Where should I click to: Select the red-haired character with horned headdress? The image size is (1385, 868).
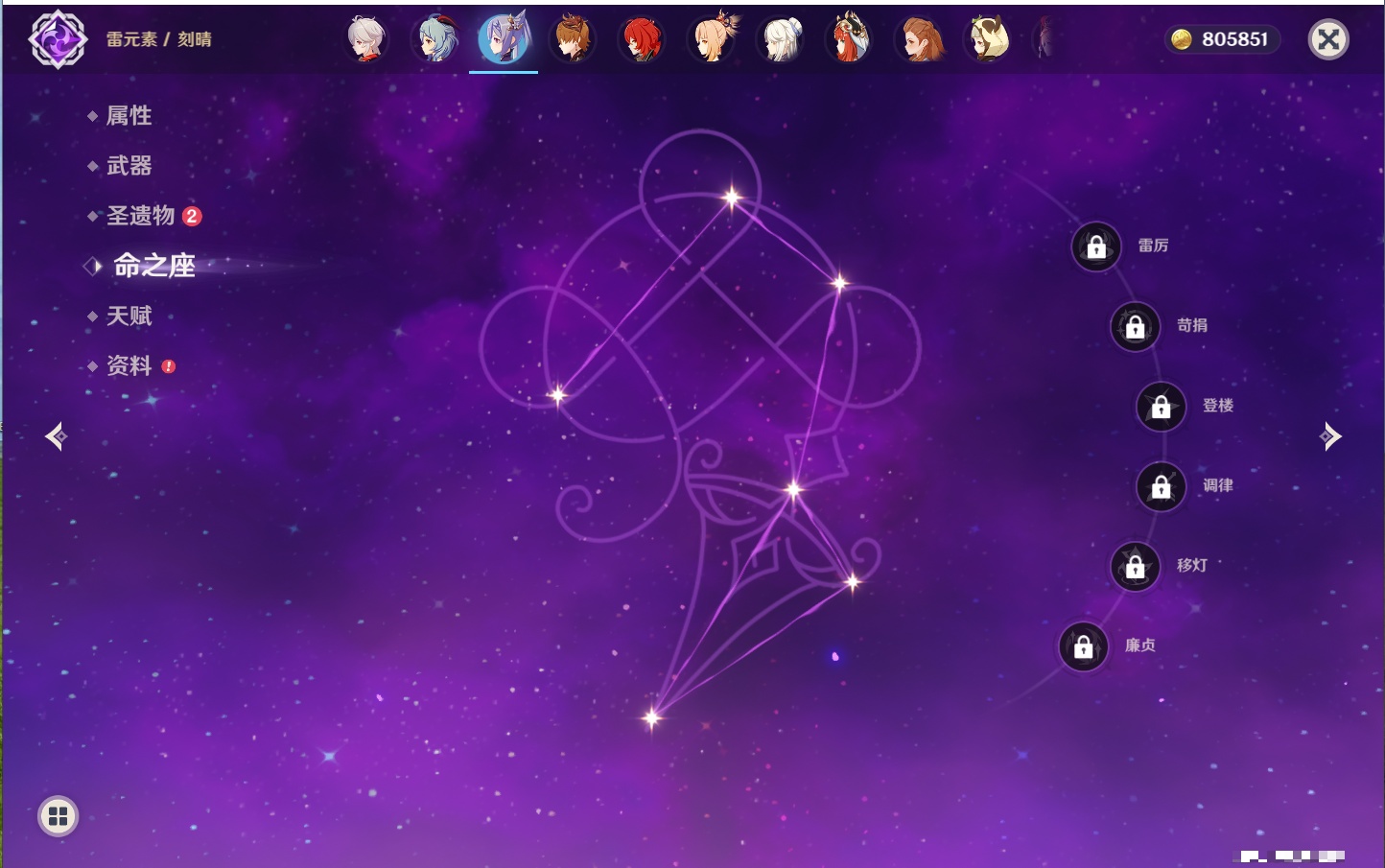coord(850,39)
